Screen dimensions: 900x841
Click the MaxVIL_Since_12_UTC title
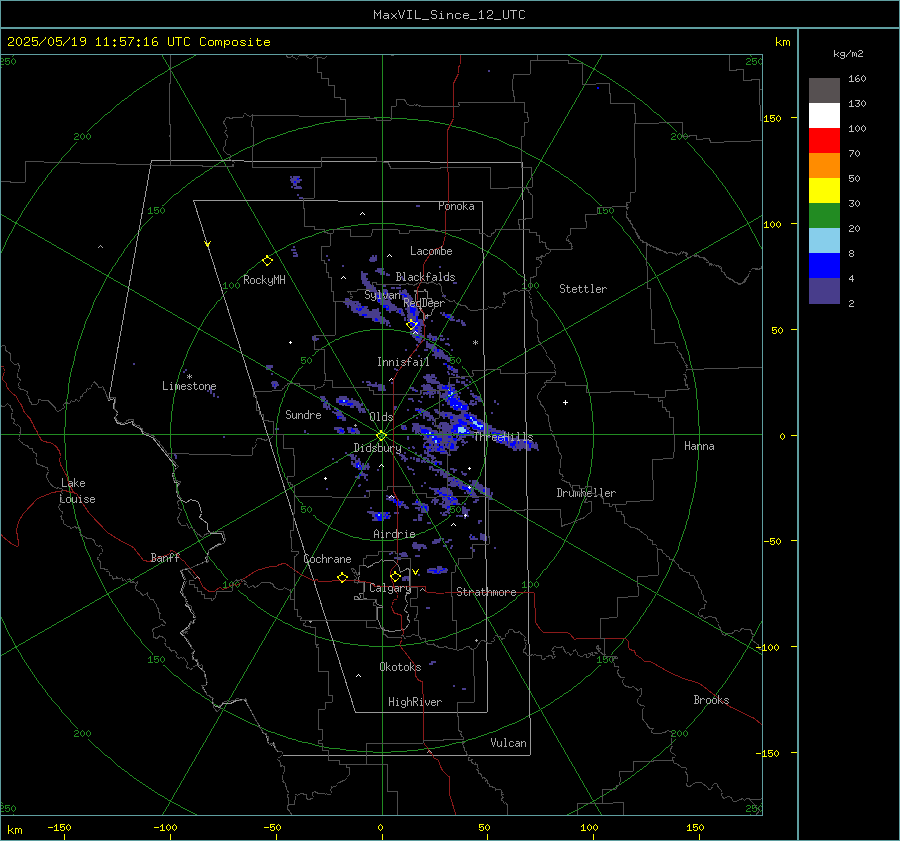(449, 15)
